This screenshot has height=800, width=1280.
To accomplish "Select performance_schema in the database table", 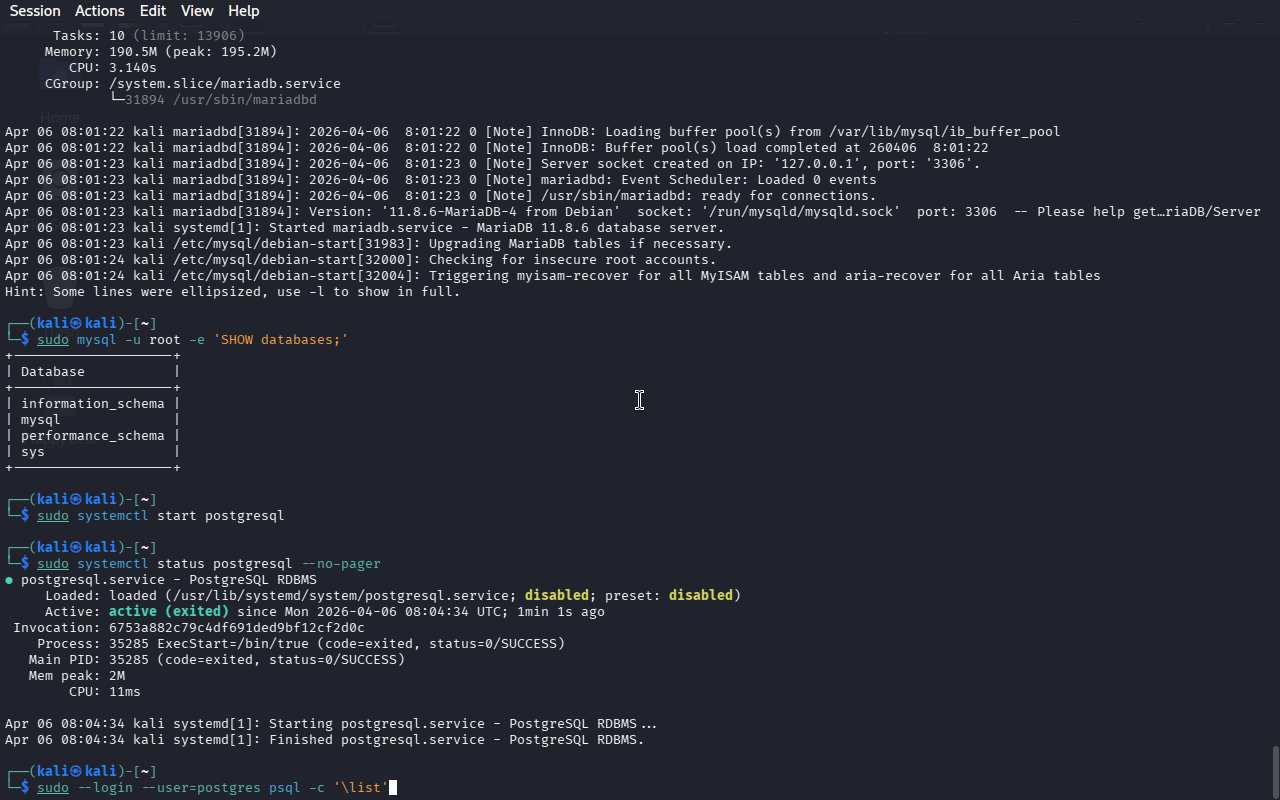I will click(92, 436).
